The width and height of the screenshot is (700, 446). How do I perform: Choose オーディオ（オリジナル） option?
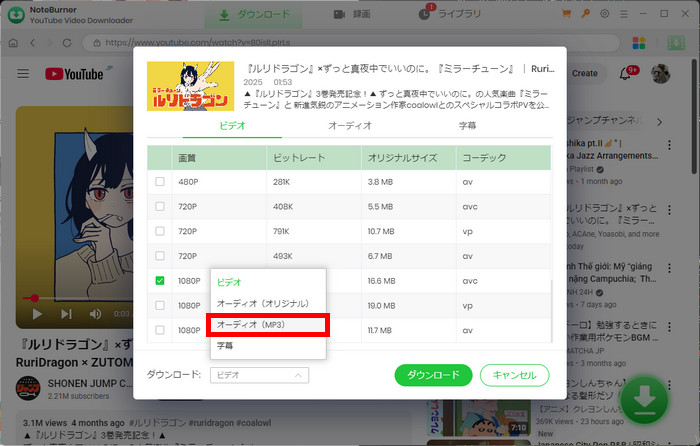tap(268, 304)
